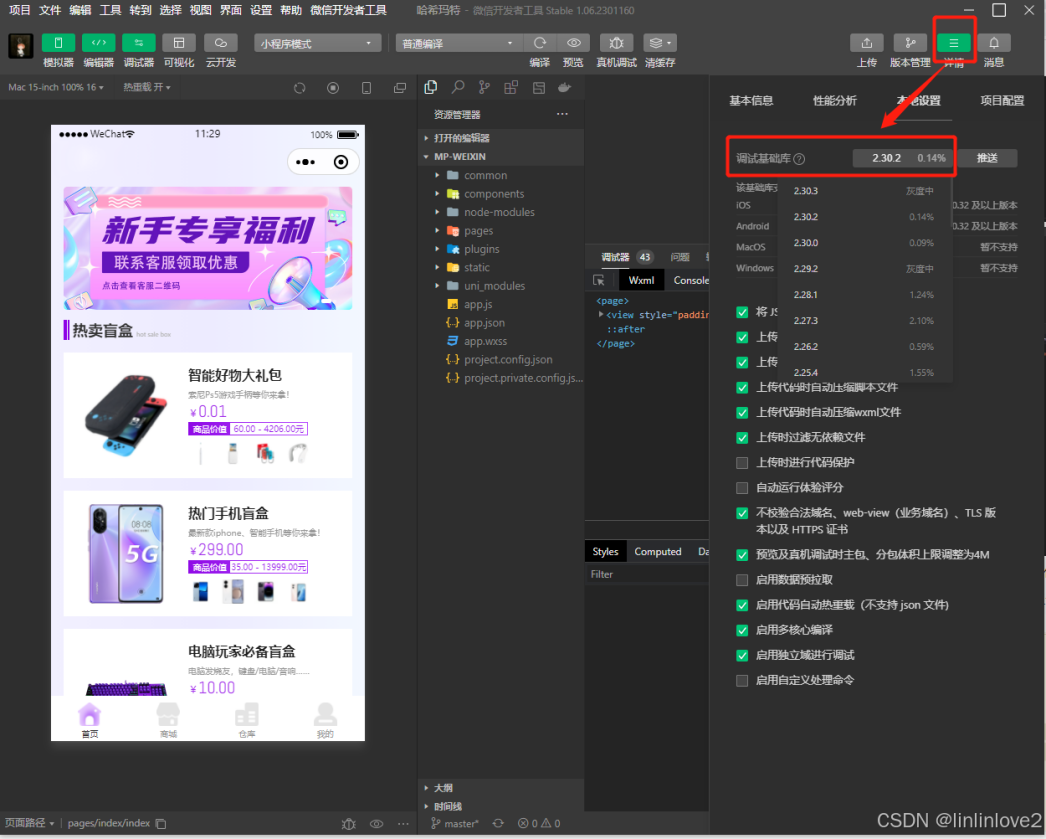Uncheck 上传代码时自动压缩wxml文件
The height and width of the screenshot is (839, 1046).
[x=742, y=413]
